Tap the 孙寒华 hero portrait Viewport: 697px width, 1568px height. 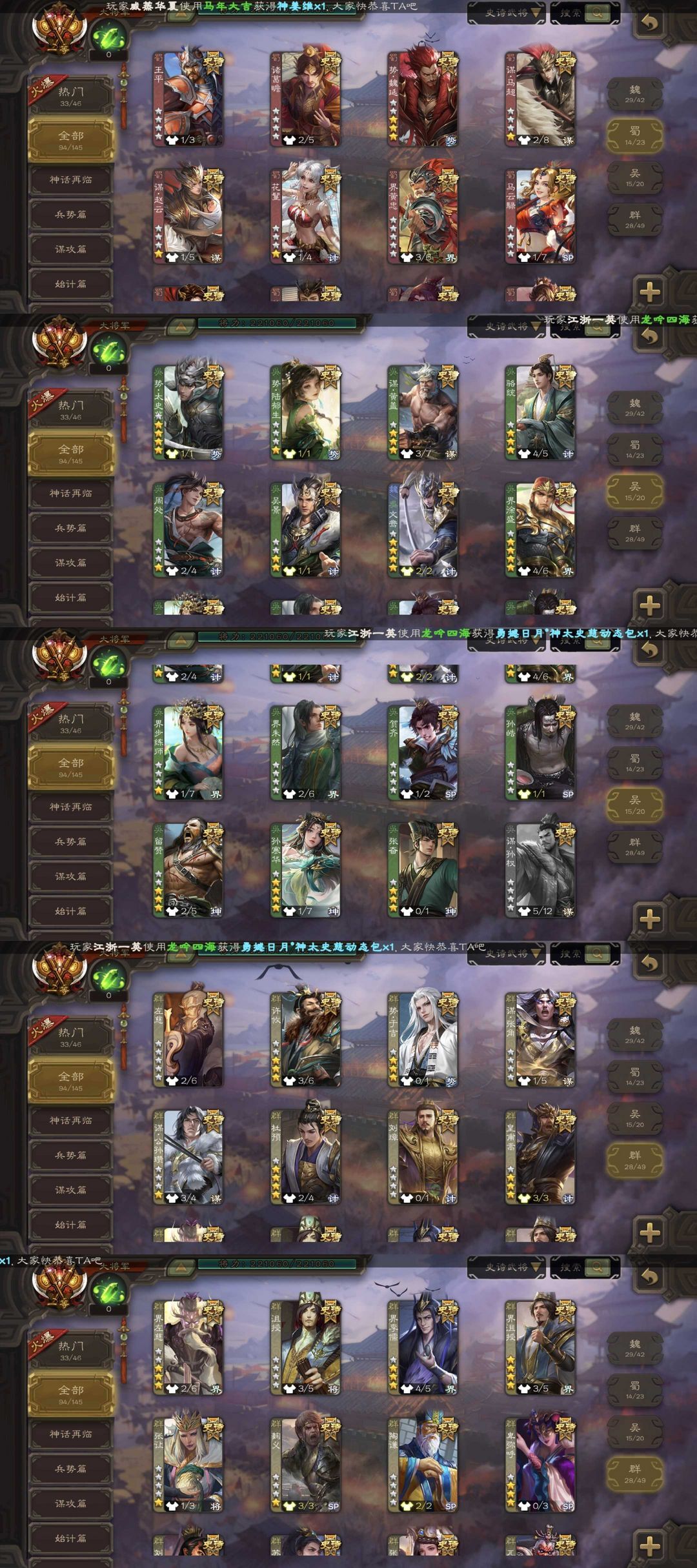(305, 869)
